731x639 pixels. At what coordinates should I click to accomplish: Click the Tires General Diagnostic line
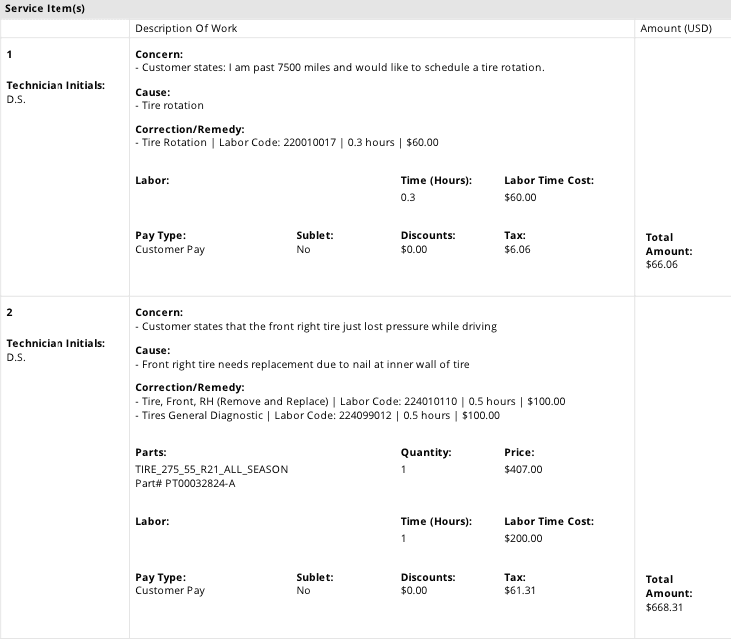317,415
